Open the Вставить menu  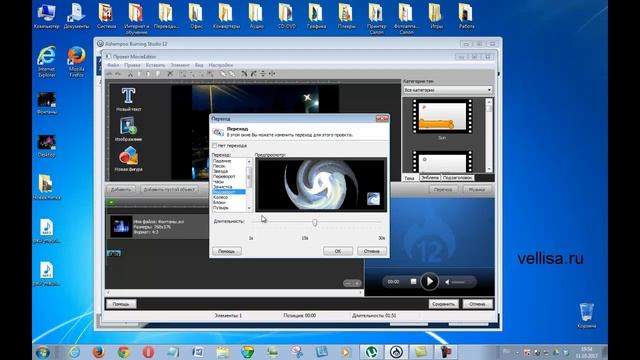point(156,65)
